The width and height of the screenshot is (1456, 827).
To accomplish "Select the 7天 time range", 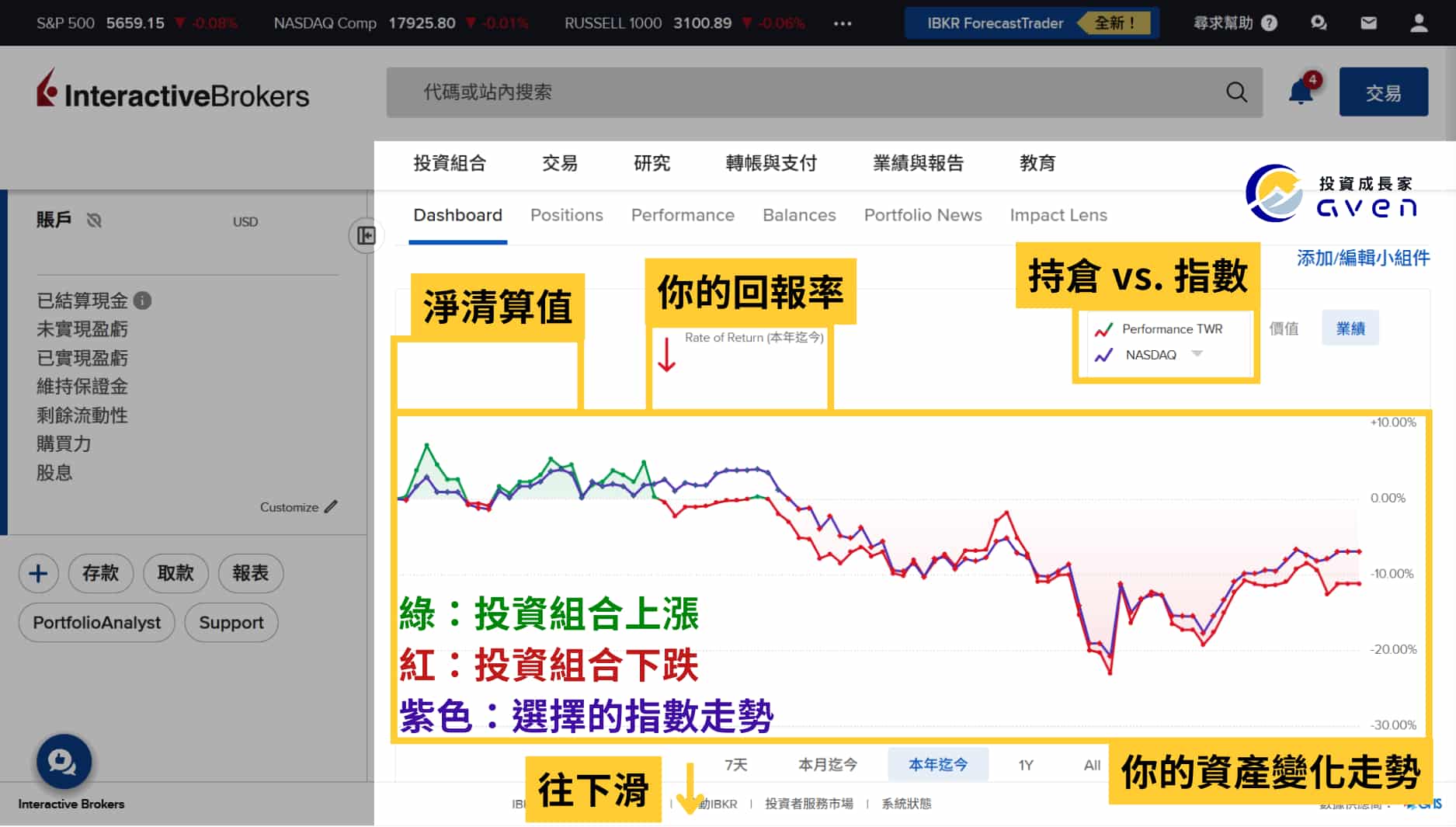I will [x=735, y=765].
